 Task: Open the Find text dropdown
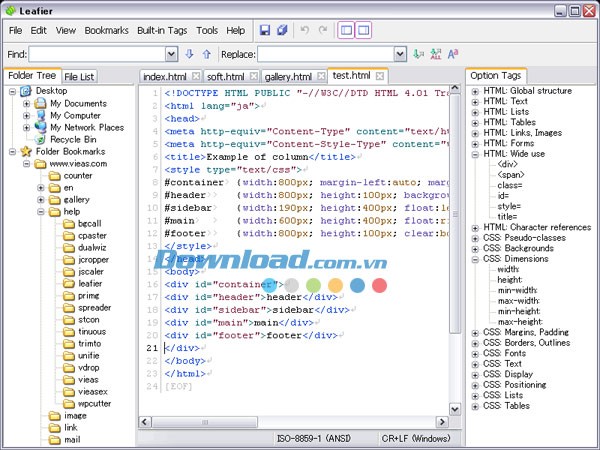point(173,54)
